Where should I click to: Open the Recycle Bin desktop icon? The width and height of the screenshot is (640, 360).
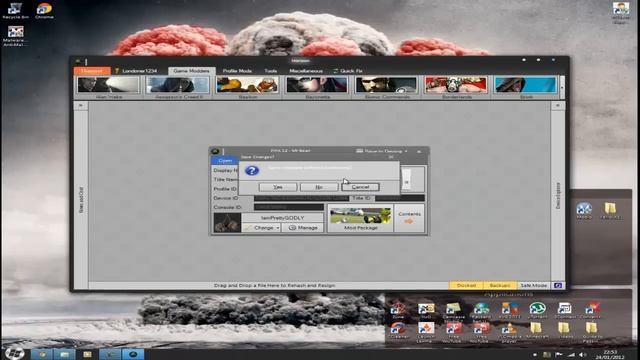click(15, 11)
